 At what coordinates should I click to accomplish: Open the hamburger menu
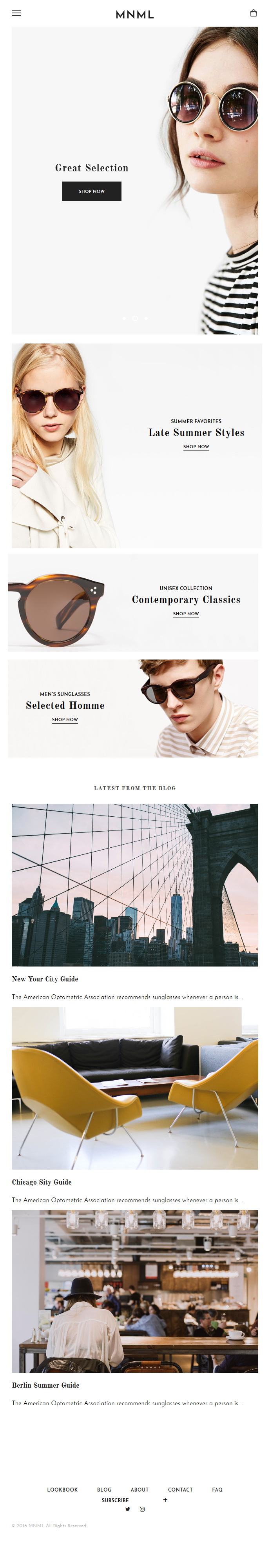coord(16,13)
